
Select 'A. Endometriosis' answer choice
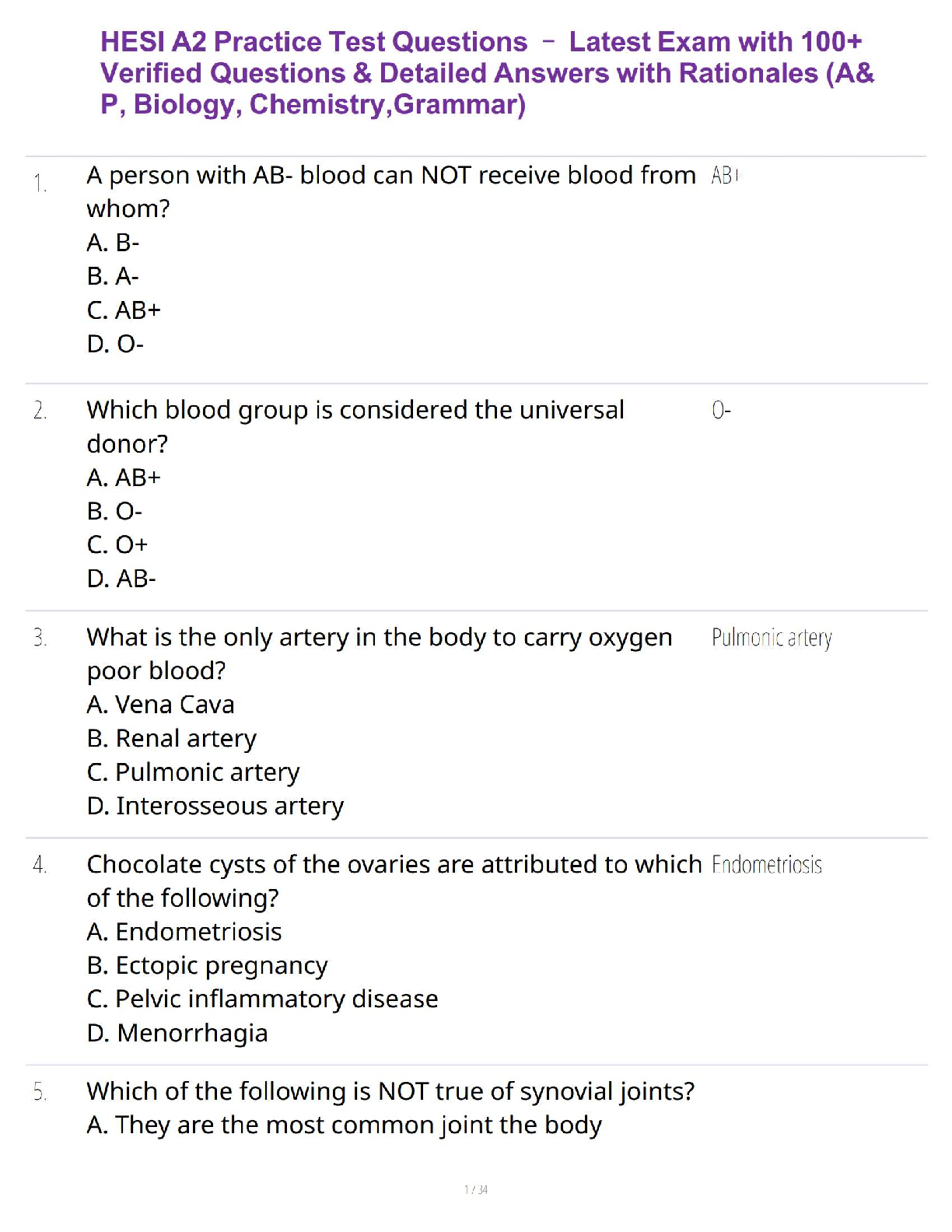[184, 932]
